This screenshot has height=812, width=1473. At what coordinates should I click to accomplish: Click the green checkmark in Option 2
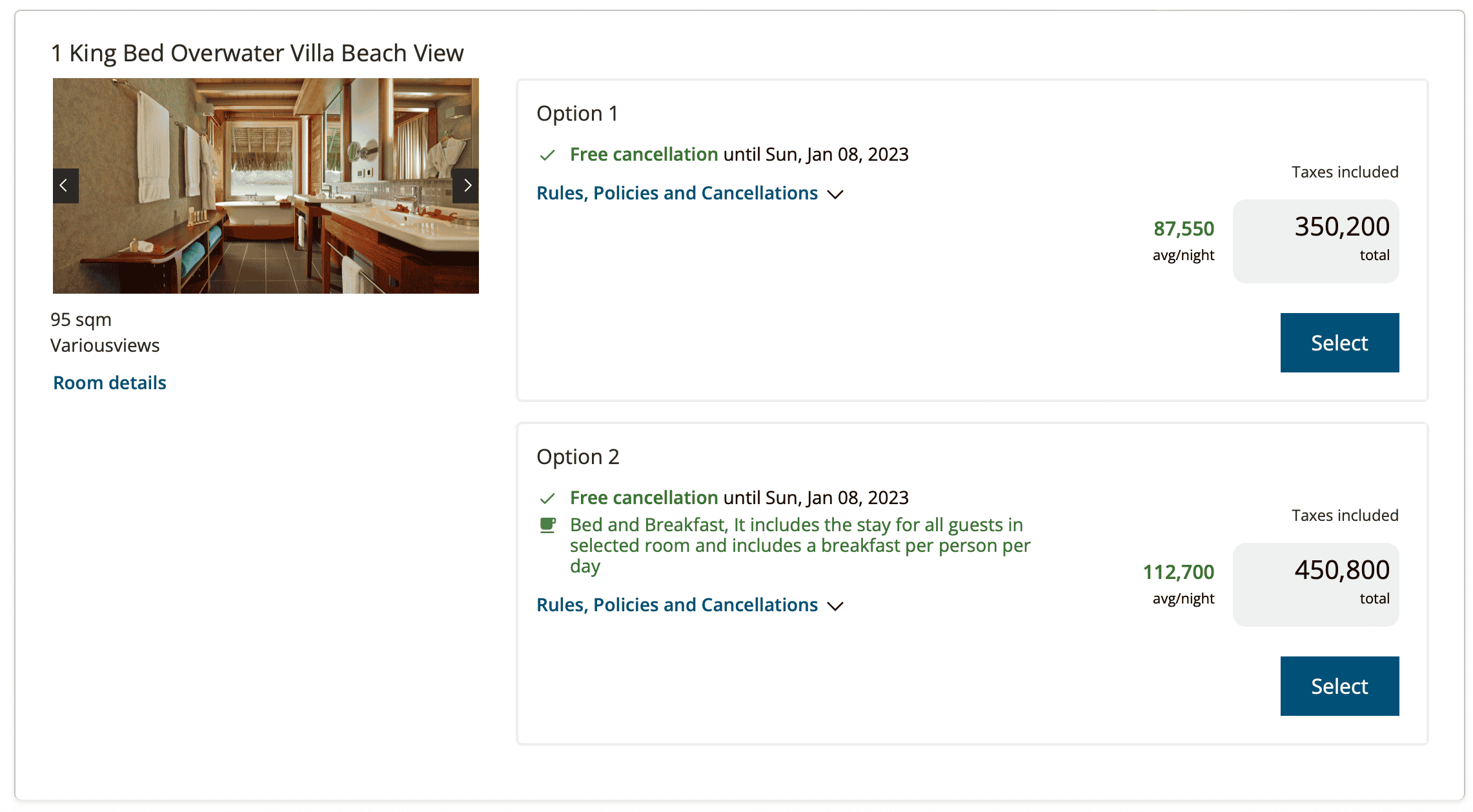(547, 498)
